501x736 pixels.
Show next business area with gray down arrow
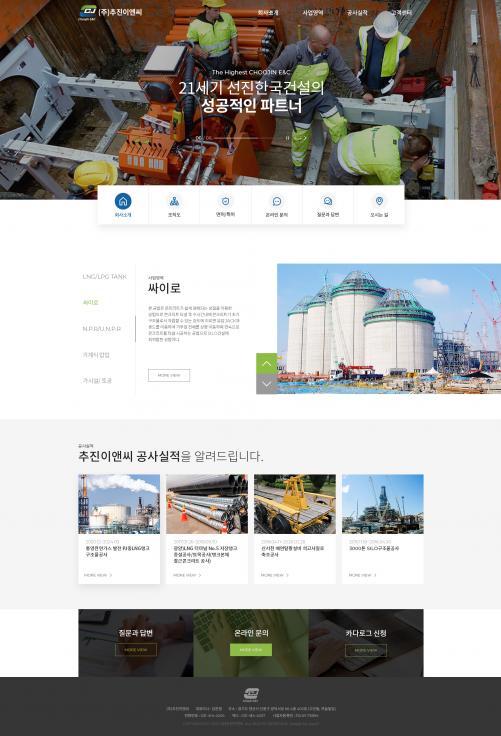[266, 384]
